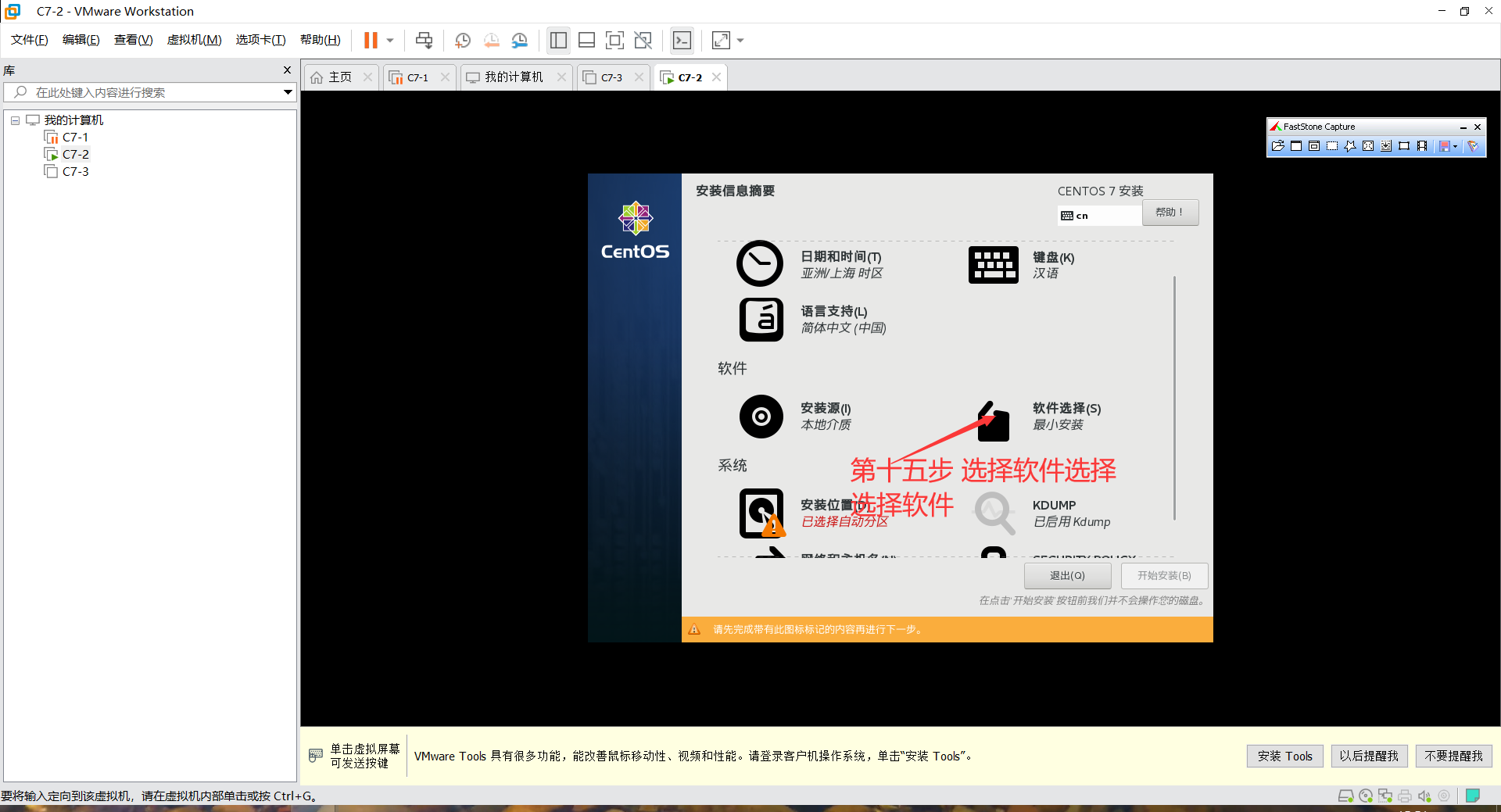
Task: Take a snapshot of the virtual machine
Action: point(463,40)
